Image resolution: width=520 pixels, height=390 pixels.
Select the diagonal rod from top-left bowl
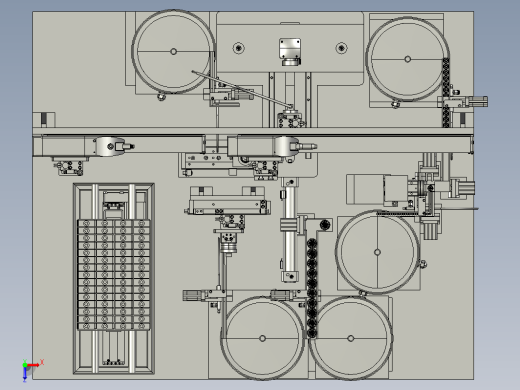tap(242, 89)
